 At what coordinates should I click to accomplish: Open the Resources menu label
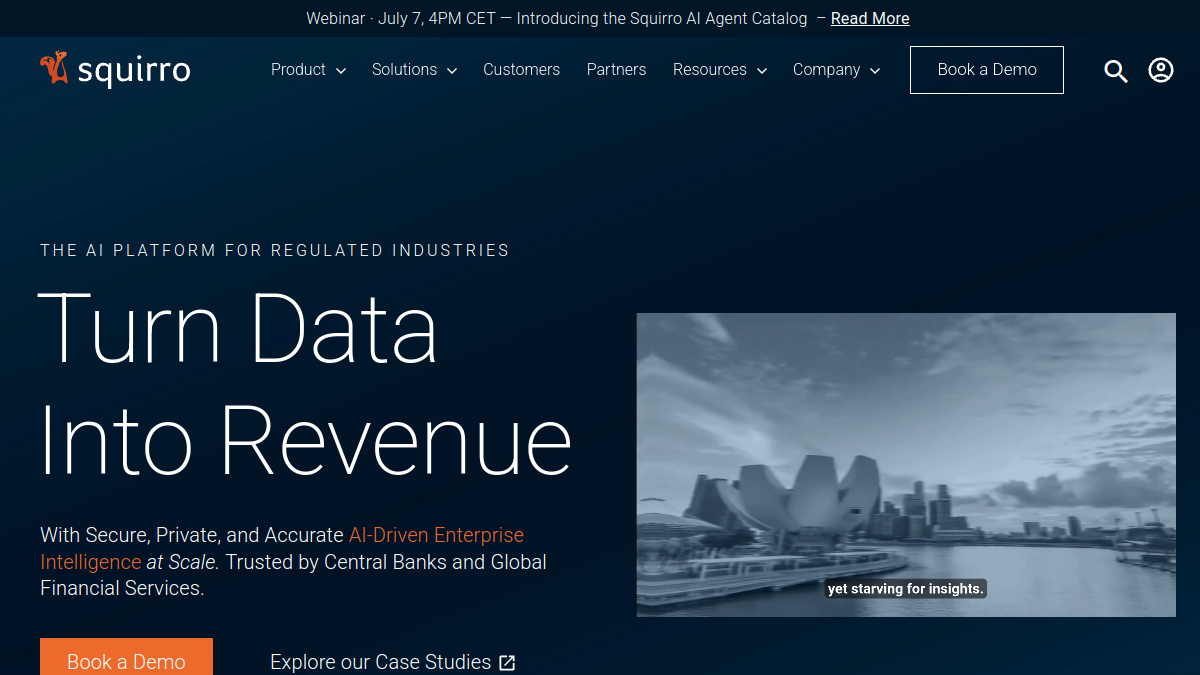(710, 70)
